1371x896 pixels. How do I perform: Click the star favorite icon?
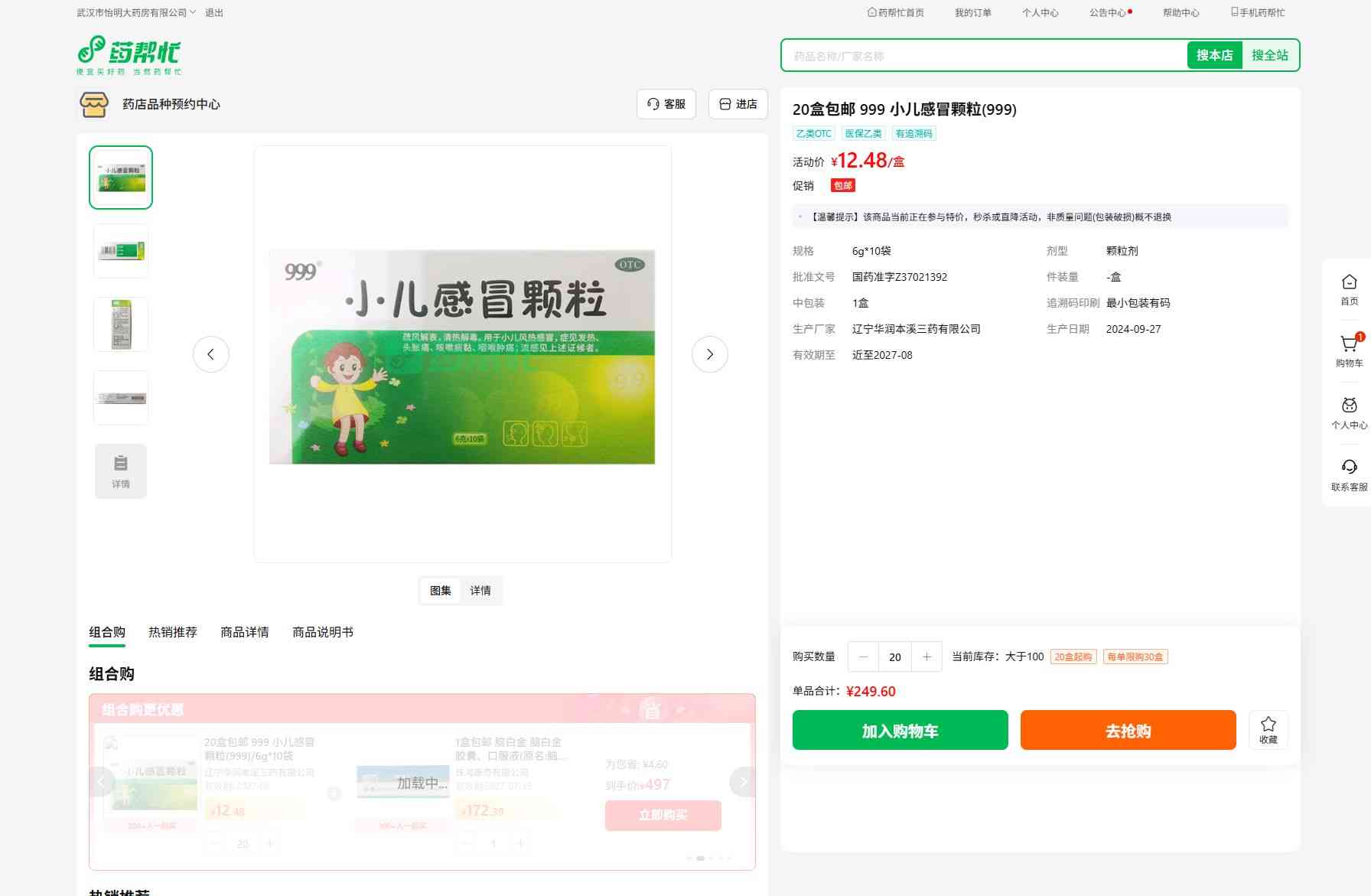click(x=1268, y=725)
